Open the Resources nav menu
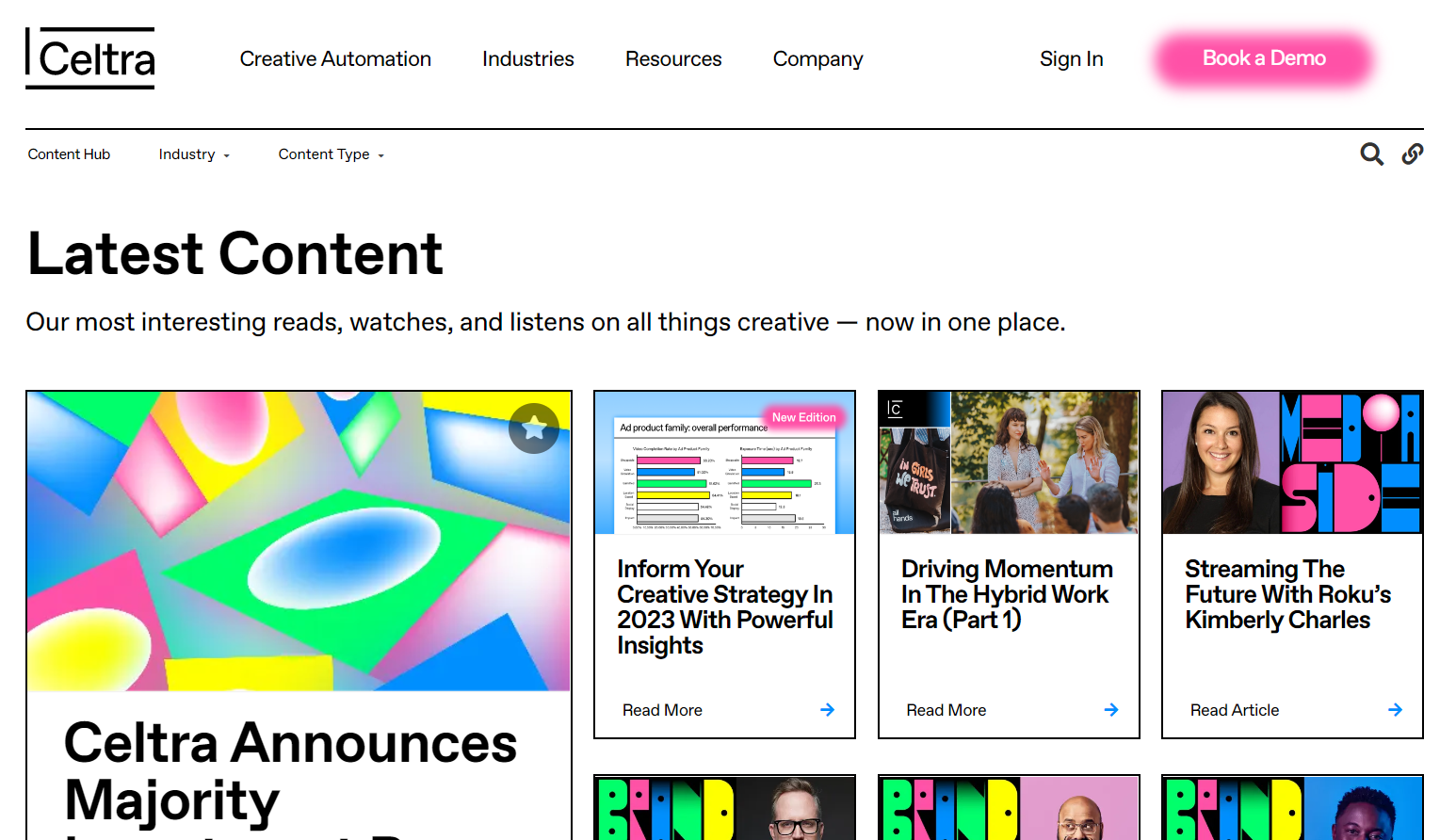The height and width of the screenshot is (840, 1456). click(673, 59)
